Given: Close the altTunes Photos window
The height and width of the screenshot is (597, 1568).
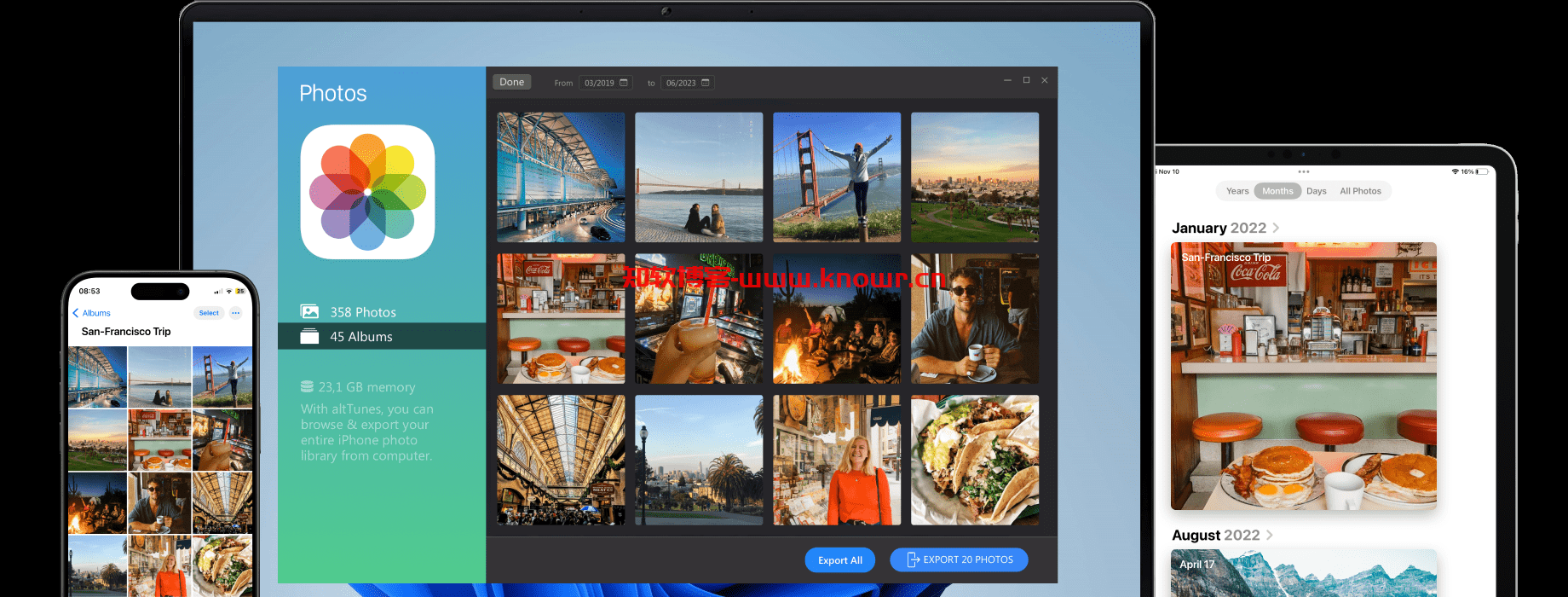Looking at the screenshot, I should click(1045, 80).
